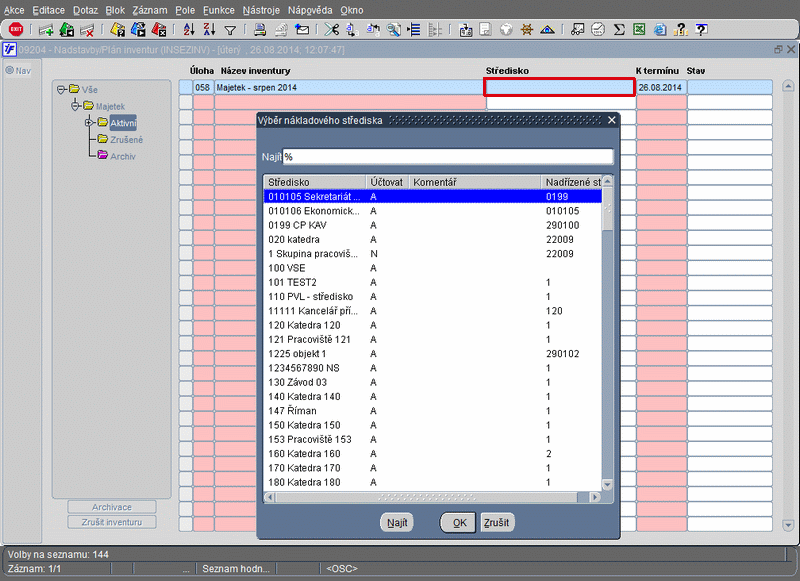Click the Účtovat column header

tap(387, 182)
